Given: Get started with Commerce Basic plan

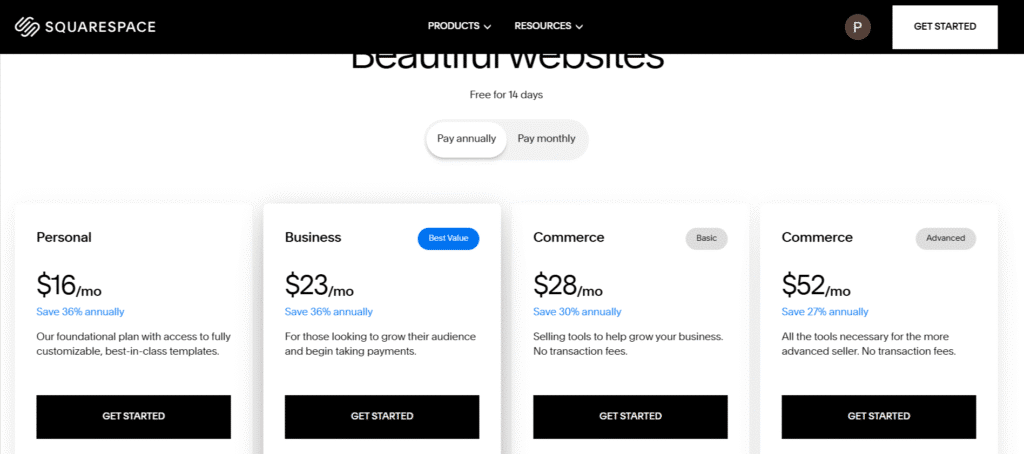Looking at the screenshot, I should click(x=630, y=416).
